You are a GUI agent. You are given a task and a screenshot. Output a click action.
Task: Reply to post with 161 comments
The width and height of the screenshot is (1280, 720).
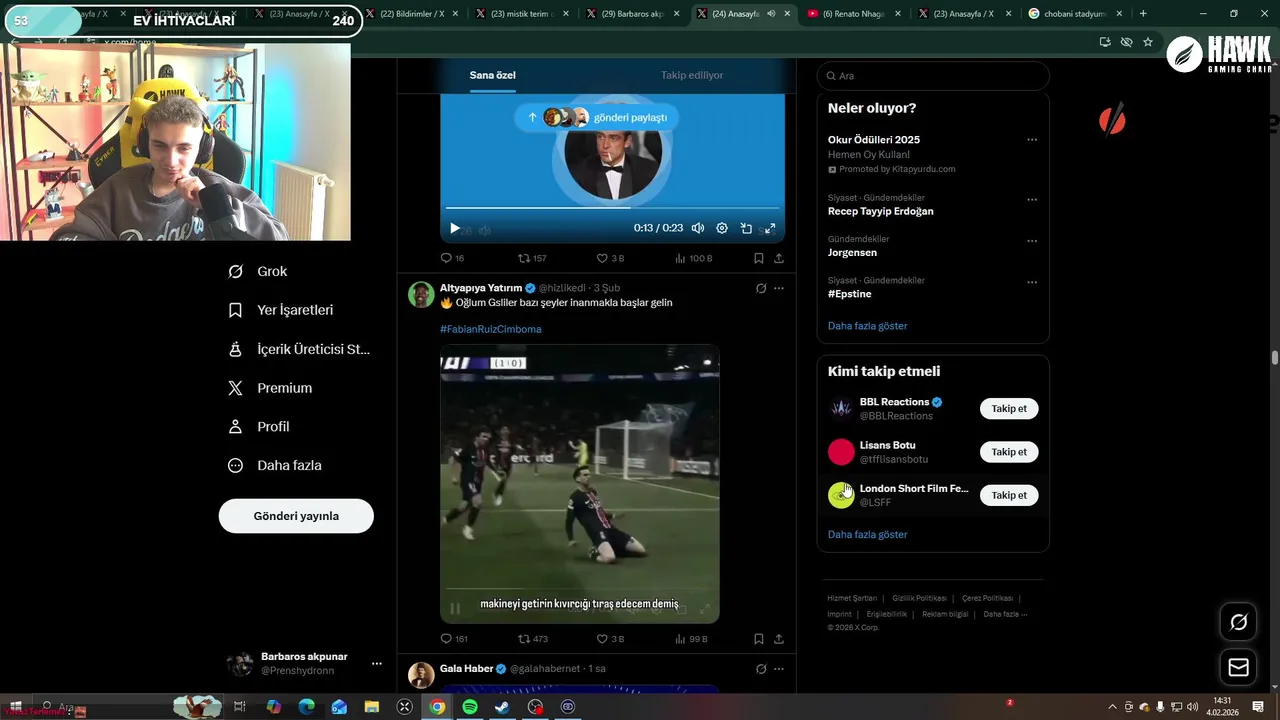454,639
